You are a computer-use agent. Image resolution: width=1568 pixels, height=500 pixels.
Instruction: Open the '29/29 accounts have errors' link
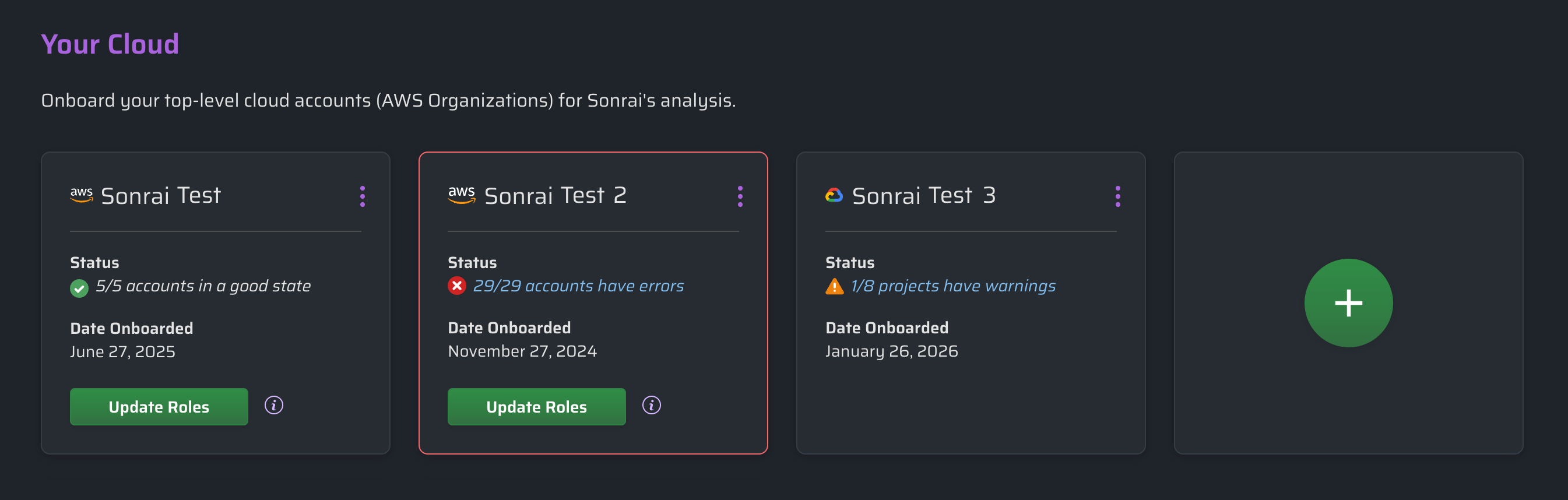578,286
